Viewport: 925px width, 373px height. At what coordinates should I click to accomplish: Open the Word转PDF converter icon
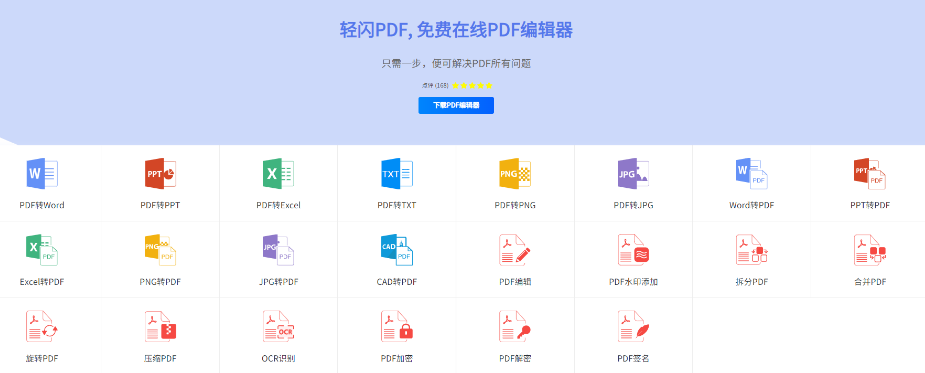click(752, 174)
